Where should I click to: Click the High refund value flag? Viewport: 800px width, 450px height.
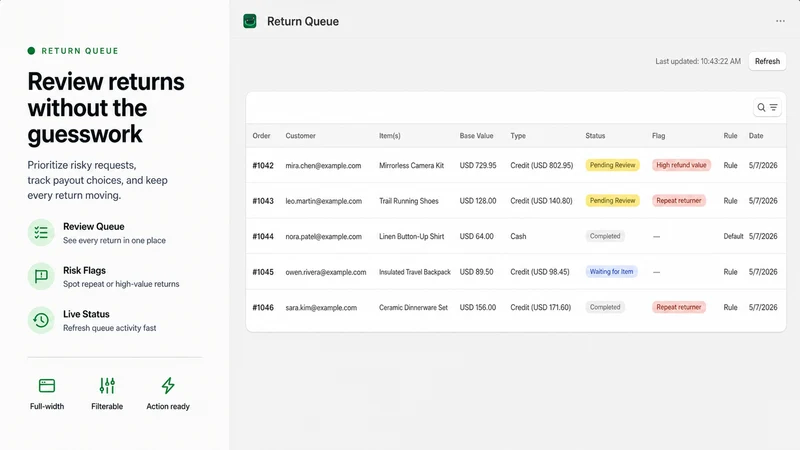point(681,165)
